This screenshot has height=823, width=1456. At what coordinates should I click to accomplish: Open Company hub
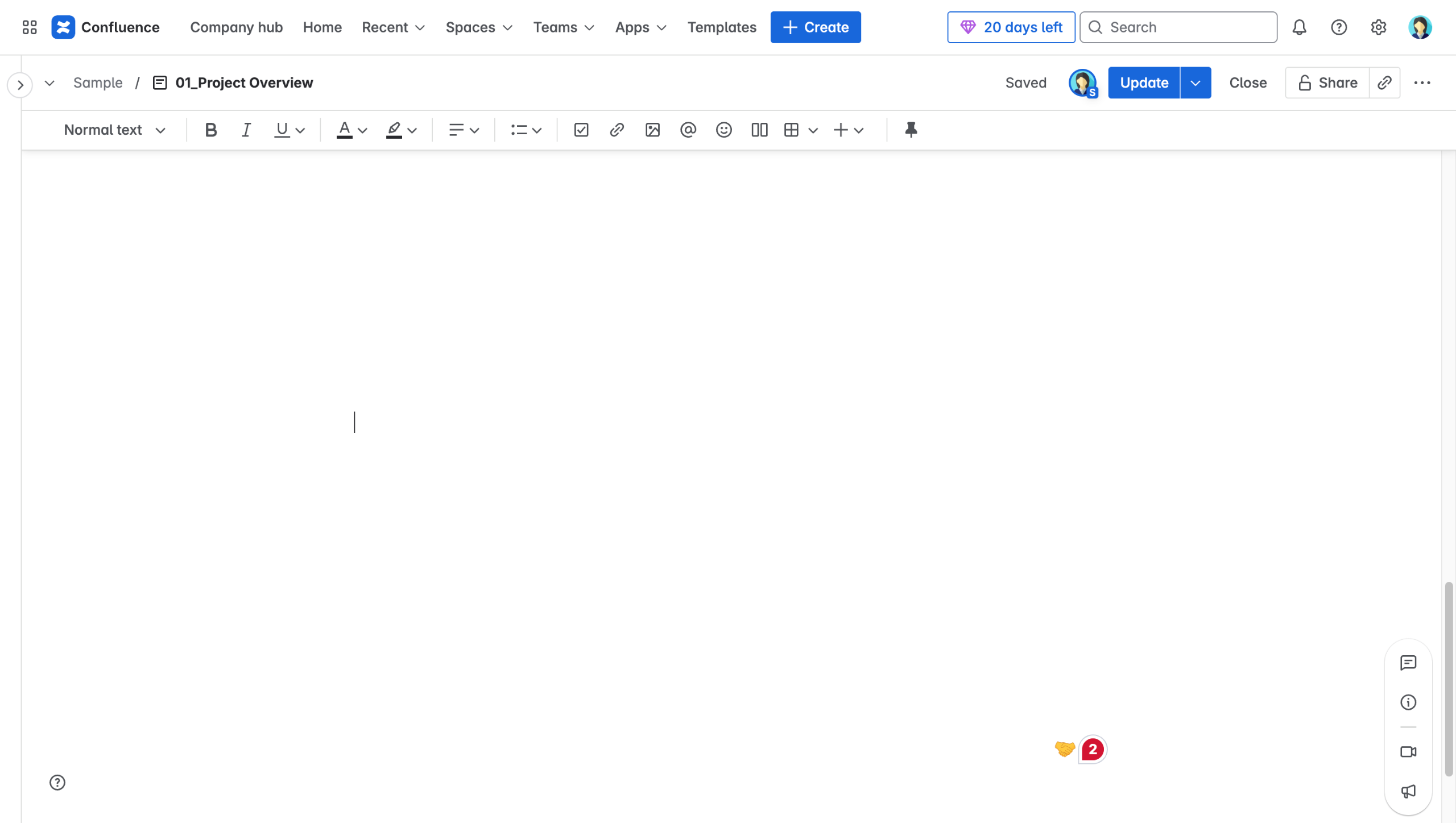(236, 27)
